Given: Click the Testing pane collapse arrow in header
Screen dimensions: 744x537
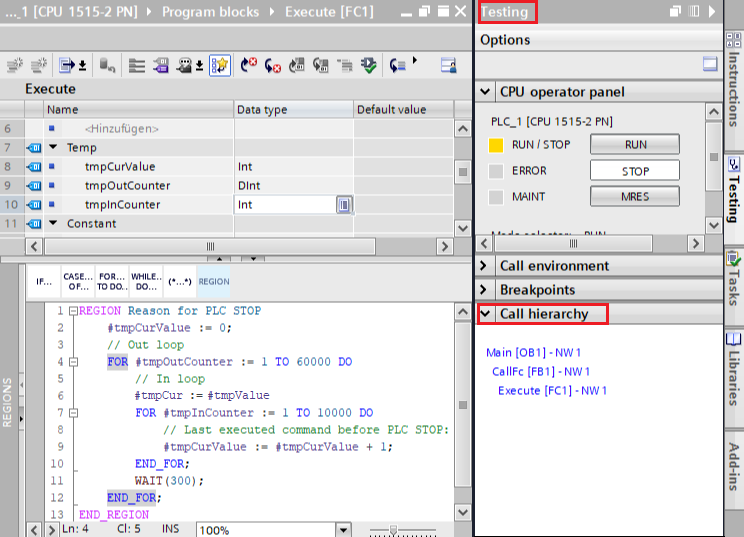Looking at the screenshot, I should click(x=712, y=11).
